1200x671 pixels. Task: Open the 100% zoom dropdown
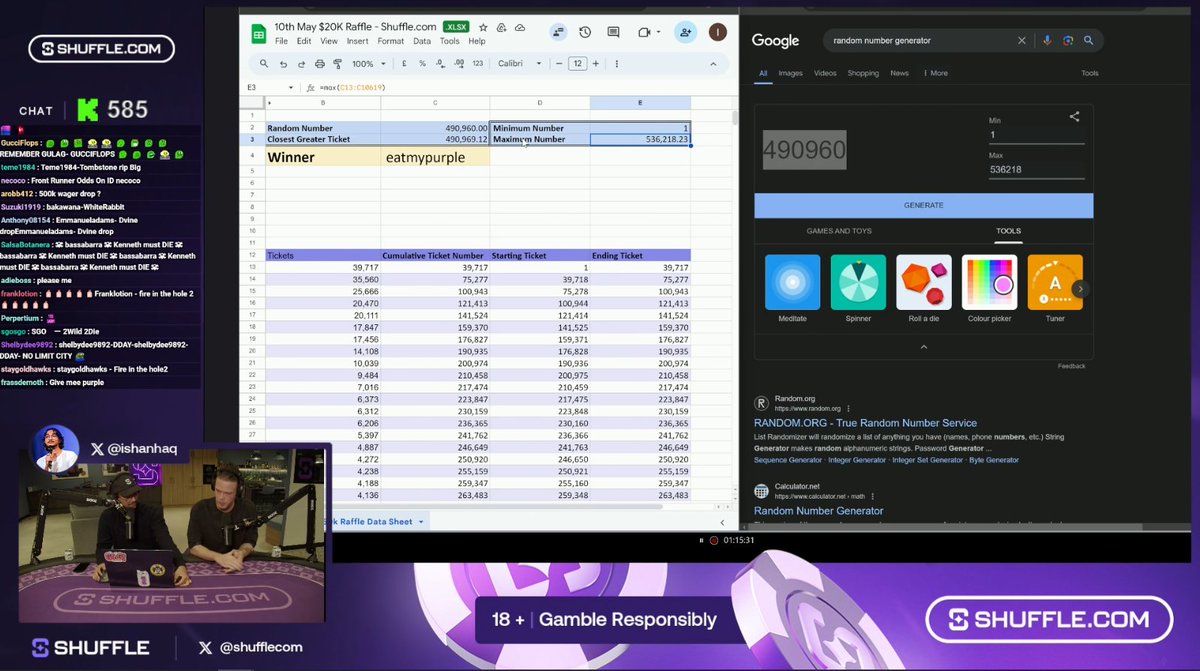pos(368,64)
